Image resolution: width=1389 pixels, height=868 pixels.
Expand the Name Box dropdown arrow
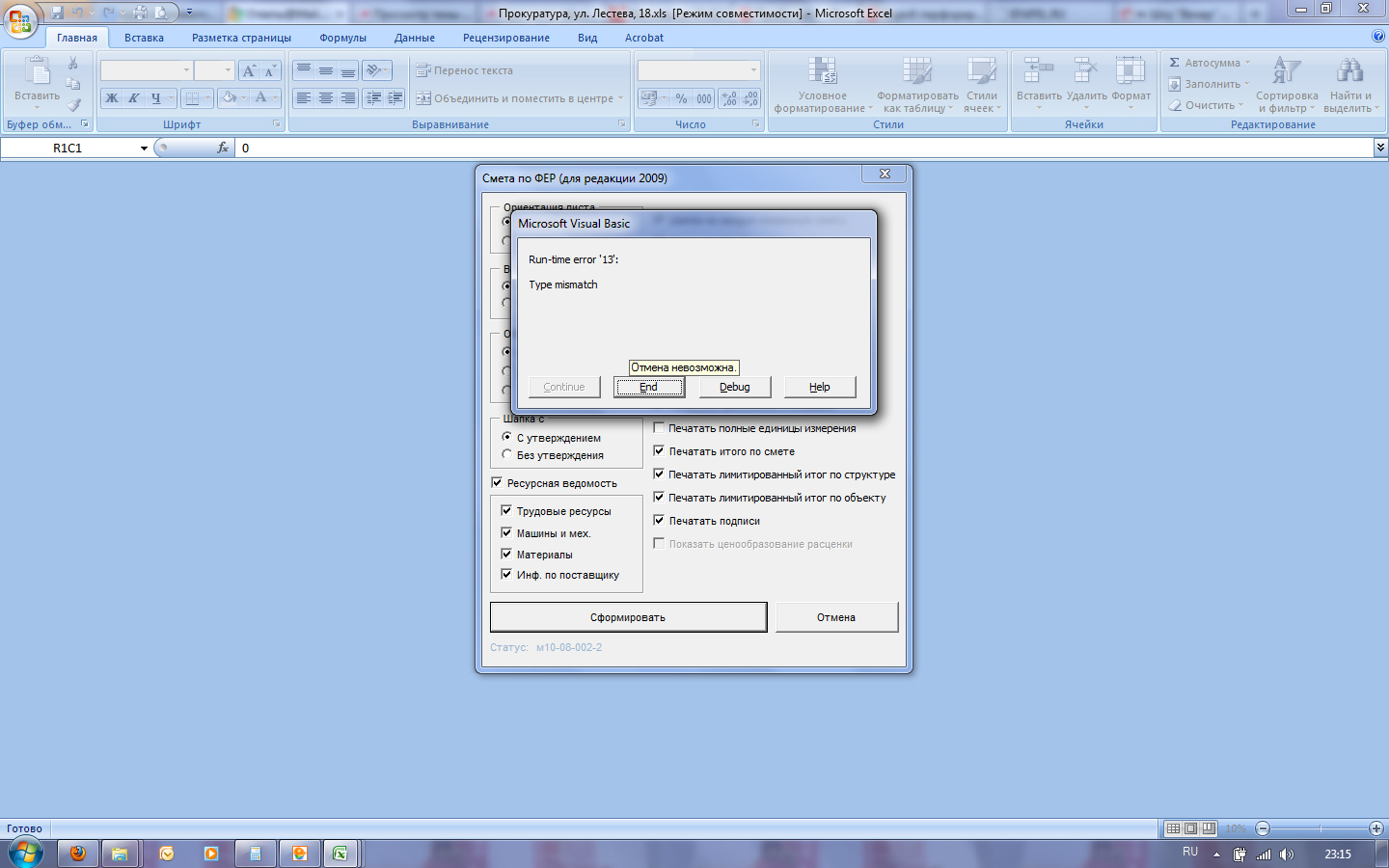(144, 148)
